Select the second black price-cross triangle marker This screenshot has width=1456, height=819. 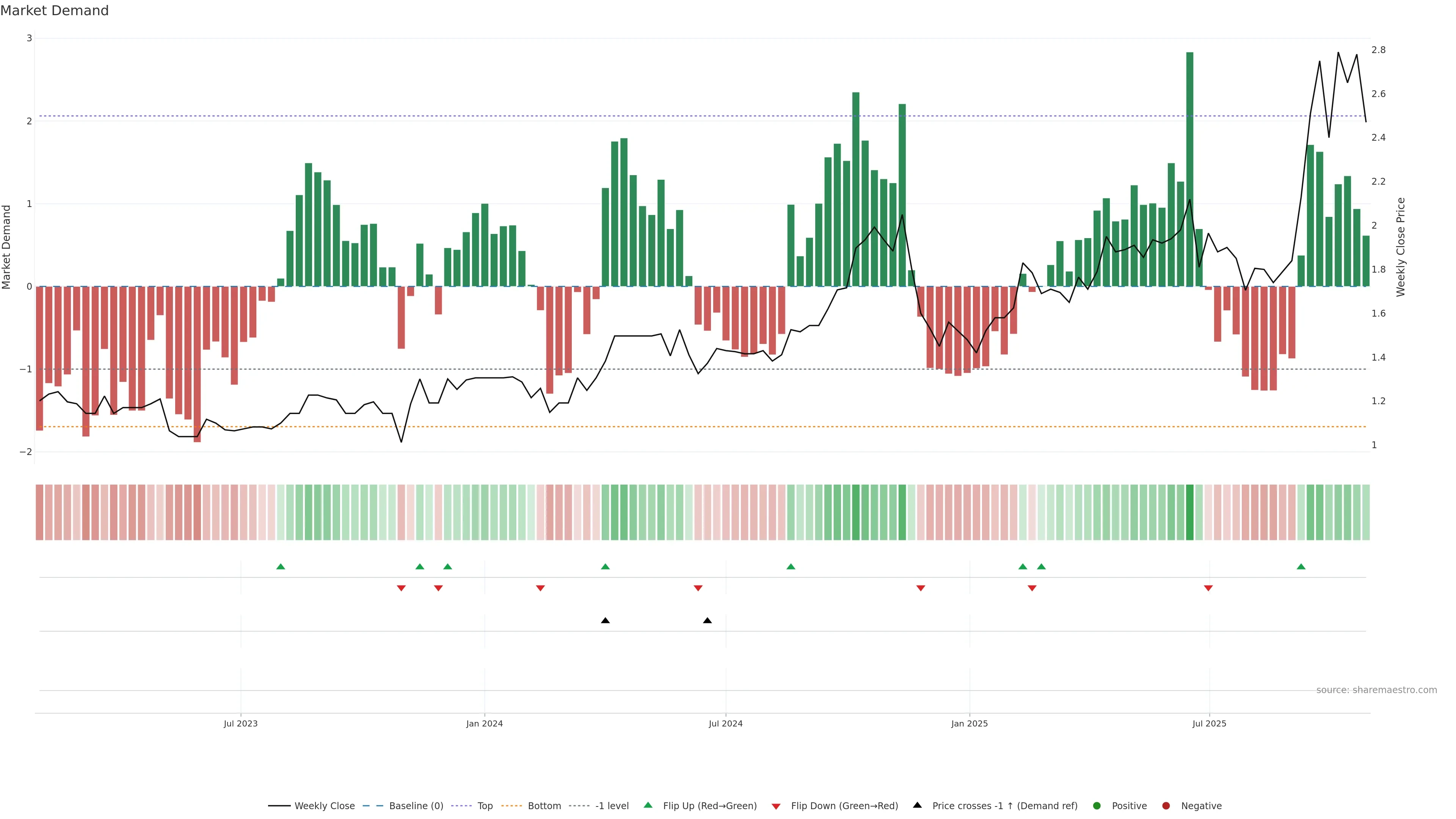(707, 621)
